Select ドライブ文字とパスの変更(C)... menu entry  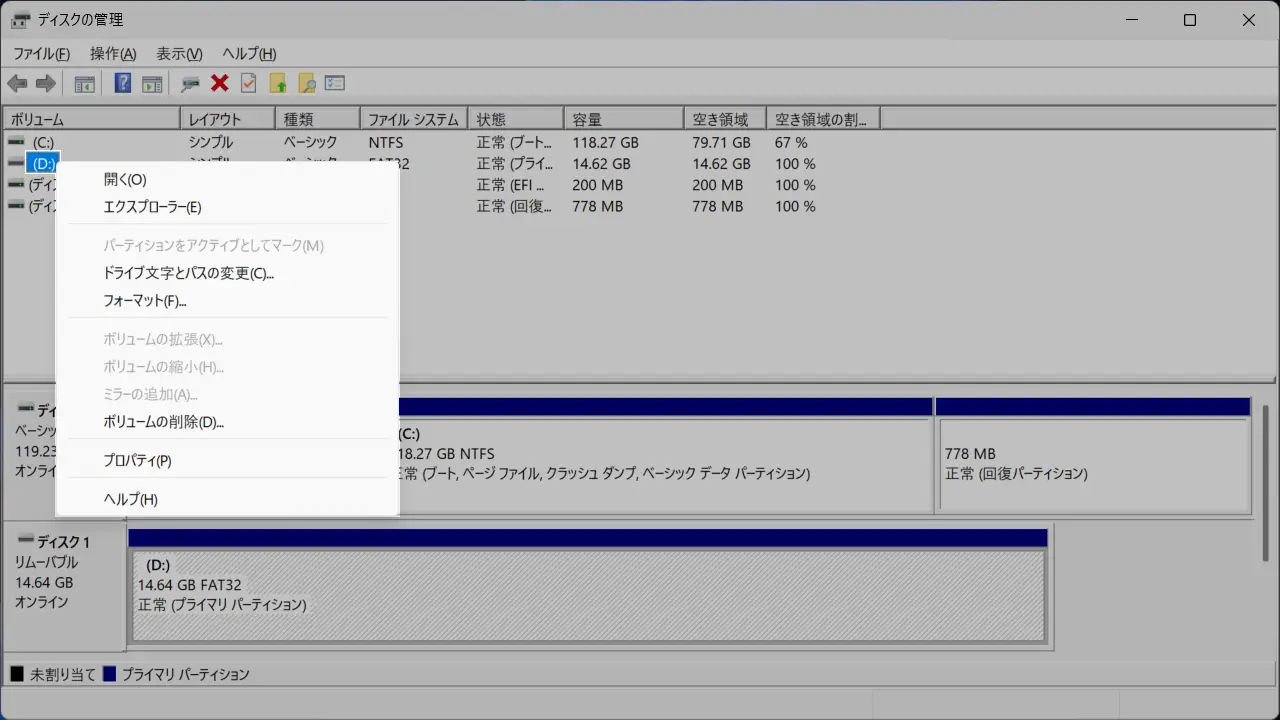[x=188, y=273]
